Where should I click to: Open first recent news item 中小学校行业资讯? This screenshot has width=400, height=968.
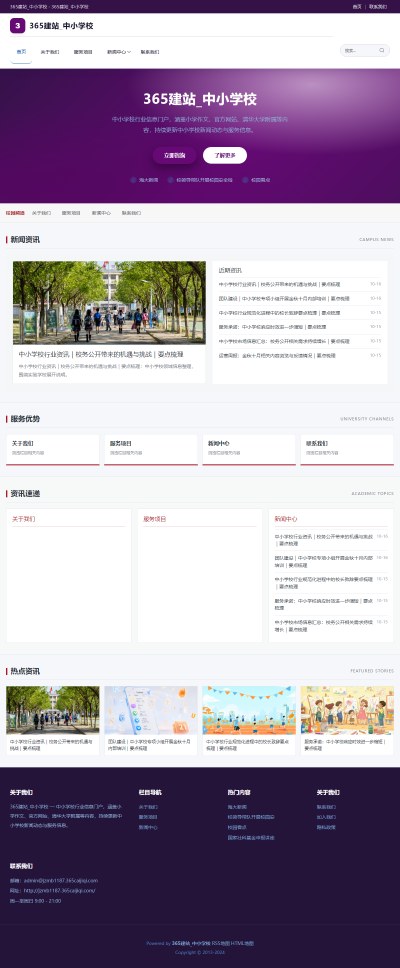279,285
